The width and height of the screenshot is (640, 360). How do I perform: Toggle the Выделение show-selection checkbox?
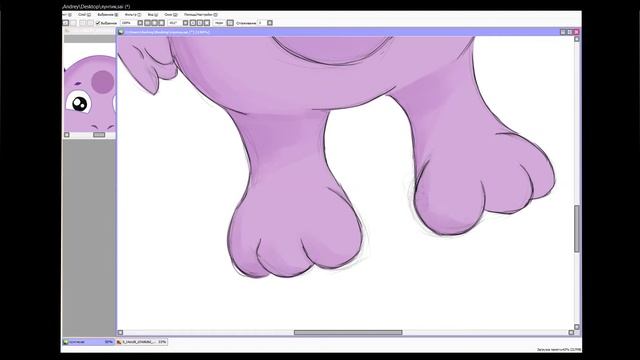[x=98, y=23]
